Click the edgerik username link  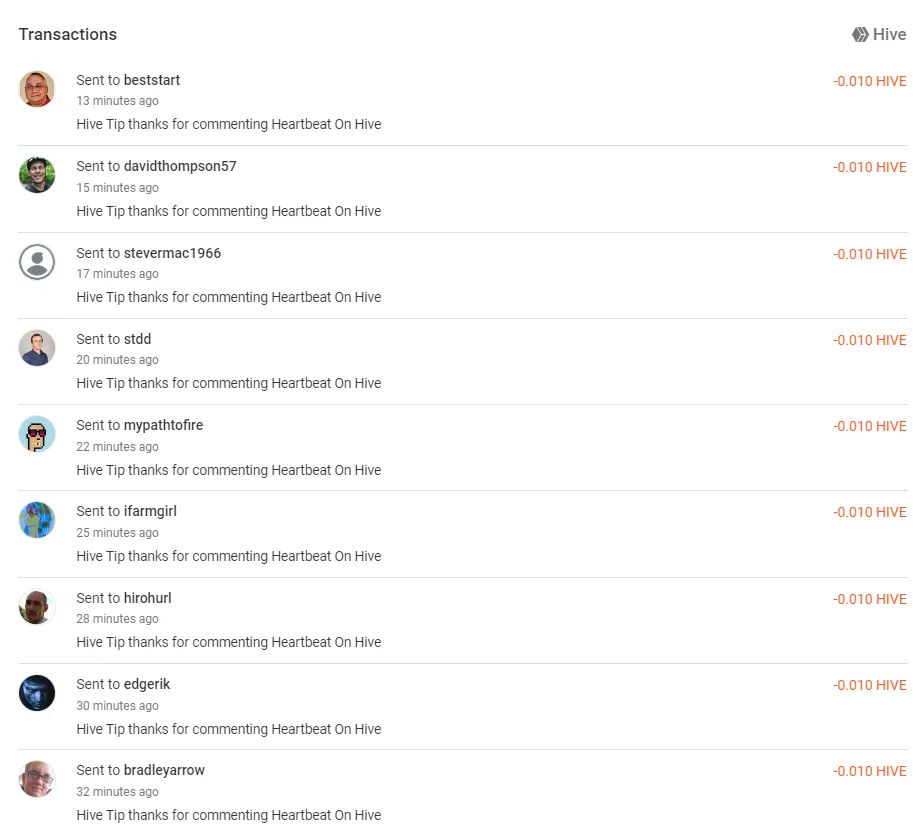[x=147, y=684]
